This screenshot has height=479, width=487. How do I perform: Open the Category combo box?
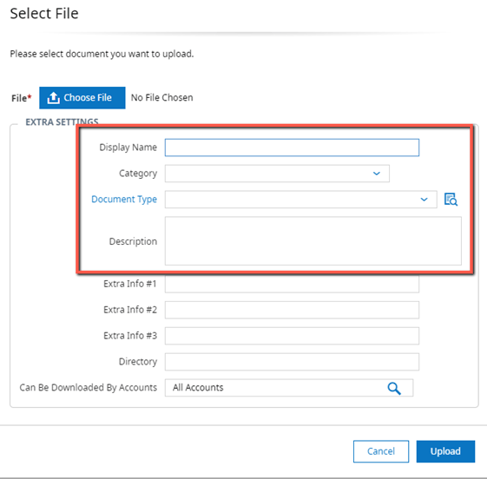click(x=277, y=173)
